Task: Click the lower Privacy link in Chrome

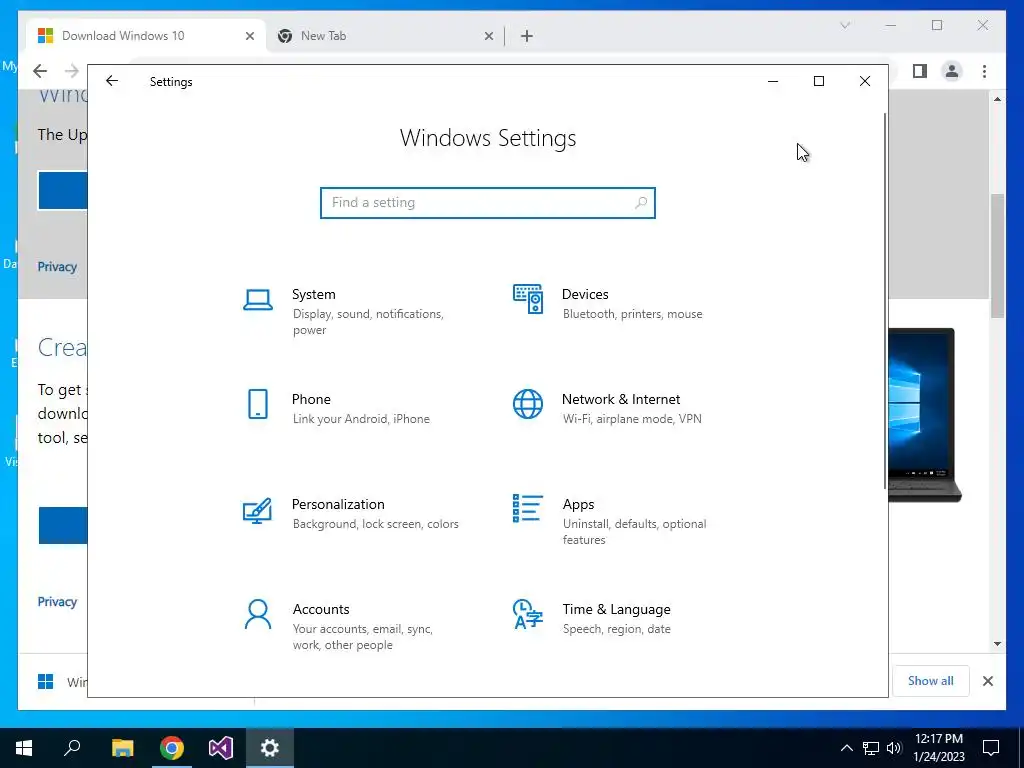Action: click(x=57, y=601)
